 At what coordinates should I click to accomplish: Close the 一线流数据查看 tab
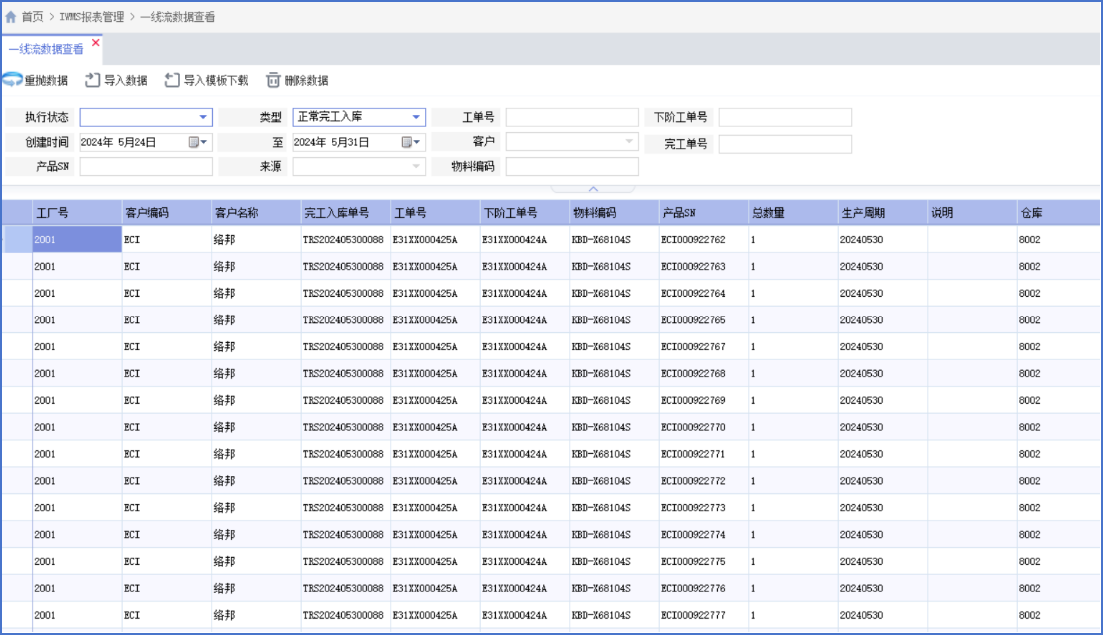tap(96, 43)
